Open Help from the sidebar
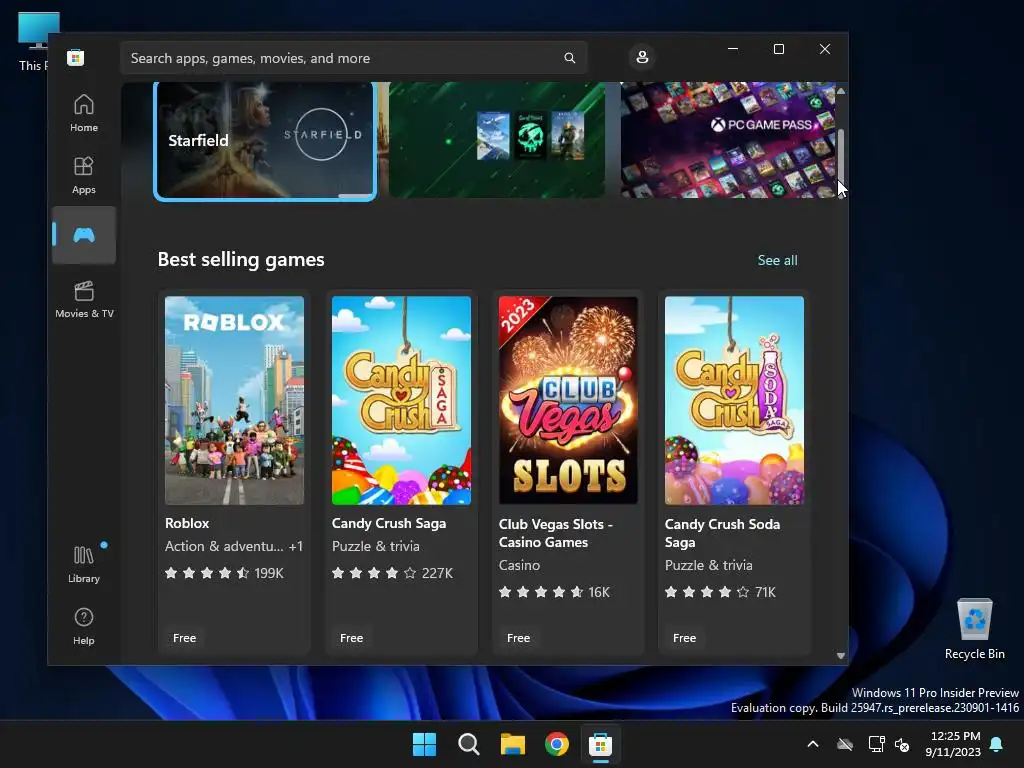Viewport: 1024px width, 768px height. click(84, 626)
